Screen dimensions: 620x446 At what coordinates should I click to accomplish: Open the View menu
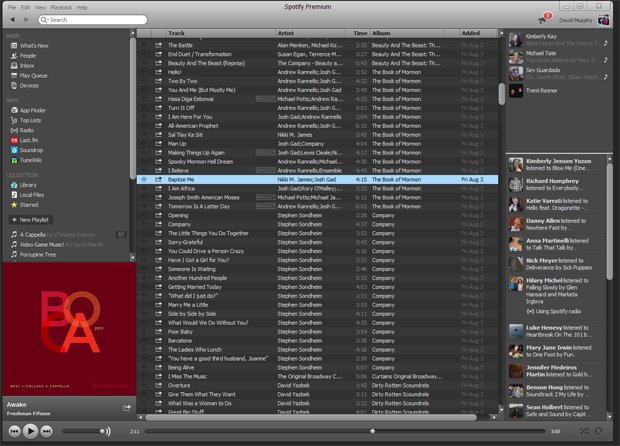coord(40,7)
